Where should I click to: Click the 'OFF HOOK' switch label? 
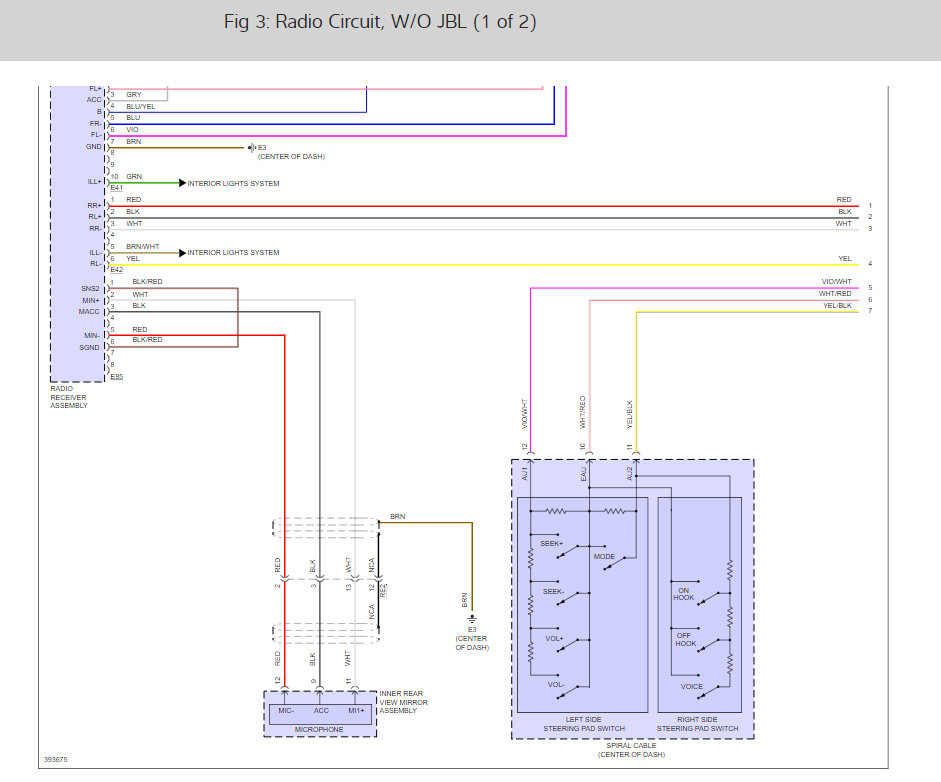click(685, 640)
